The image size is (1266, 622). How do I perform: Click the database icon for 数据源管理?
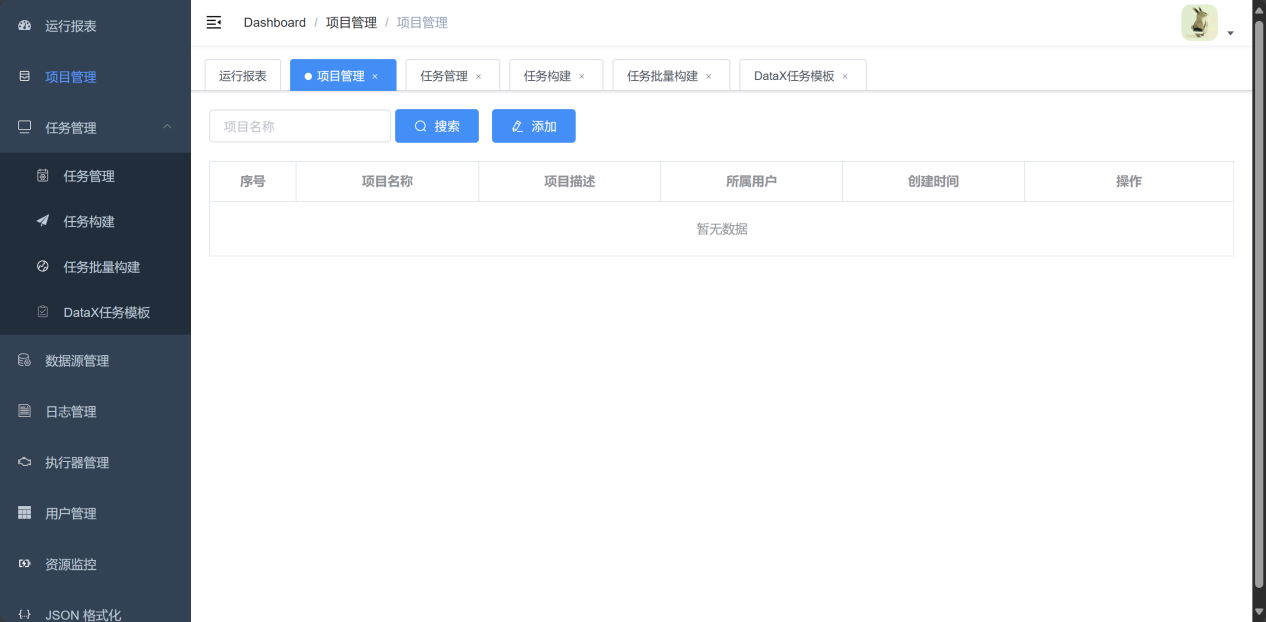click(25, 360)
